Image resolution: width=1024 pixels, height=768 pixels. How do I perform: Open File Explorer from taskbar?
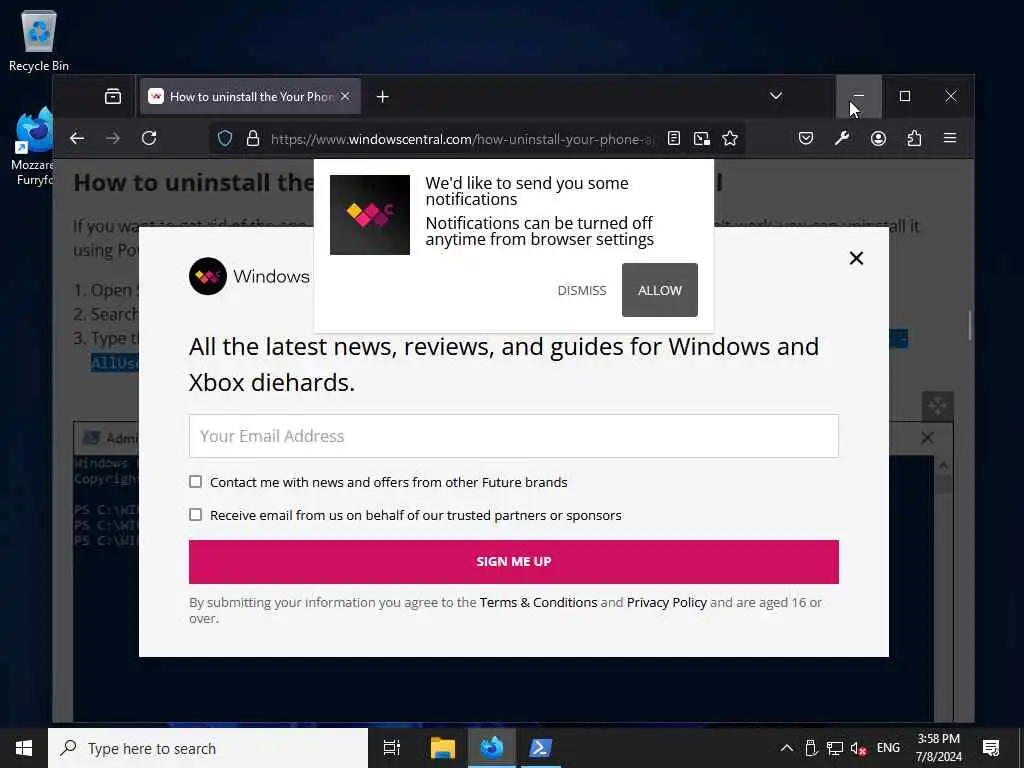click(x=442, y=748)
